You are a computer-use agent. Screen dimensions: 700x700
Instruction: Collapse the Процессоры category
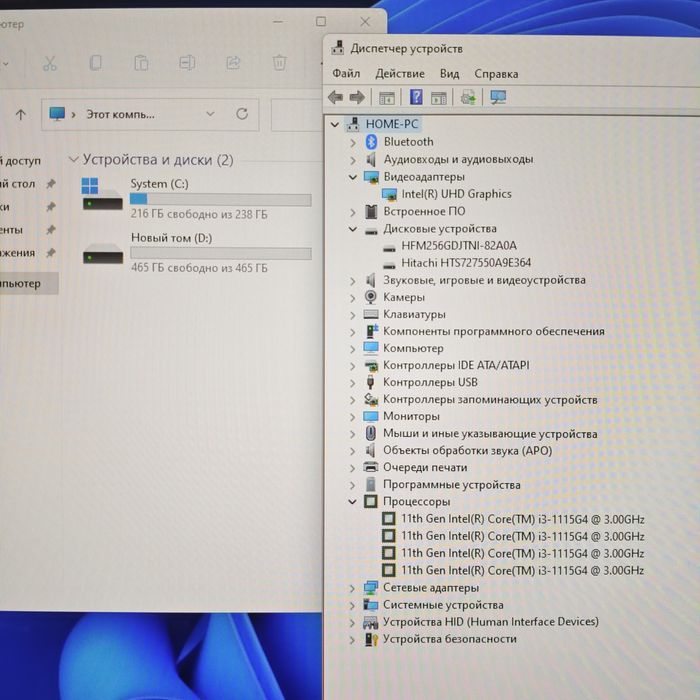(x=352, y=502)
